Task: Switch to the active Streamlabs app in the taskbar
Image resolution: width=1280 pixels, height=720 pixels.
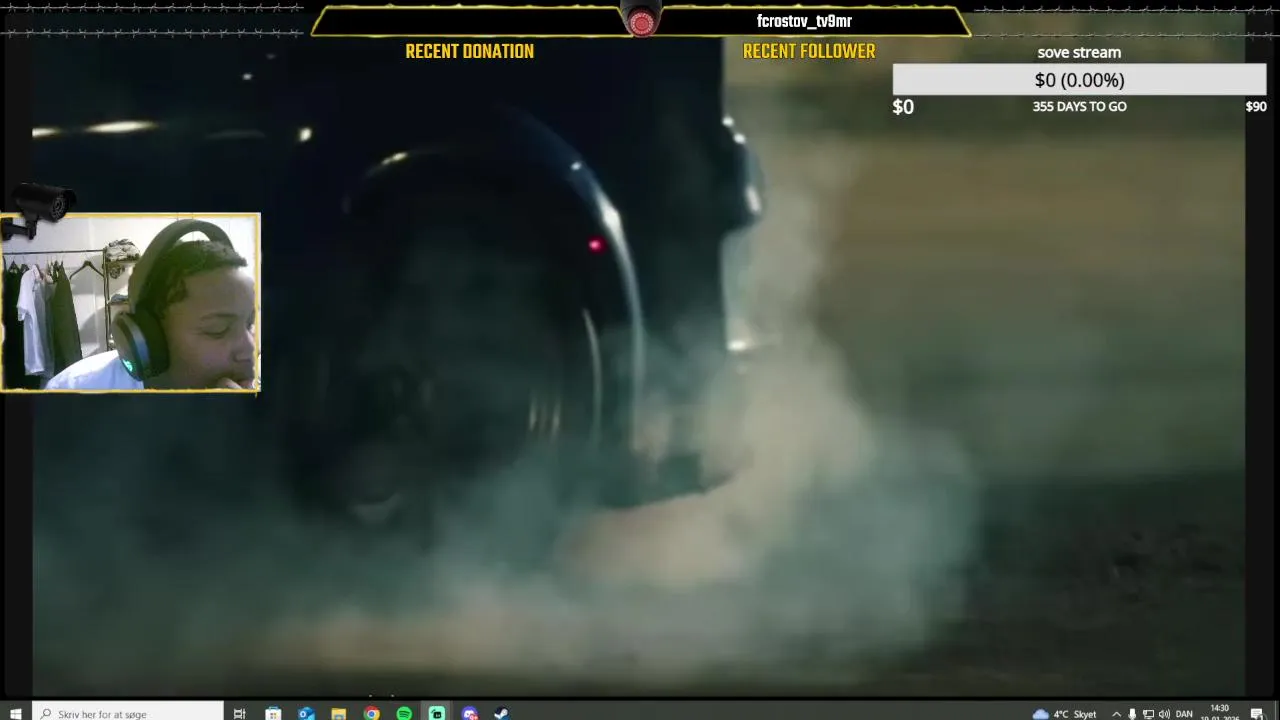Action: coord(437,713)
